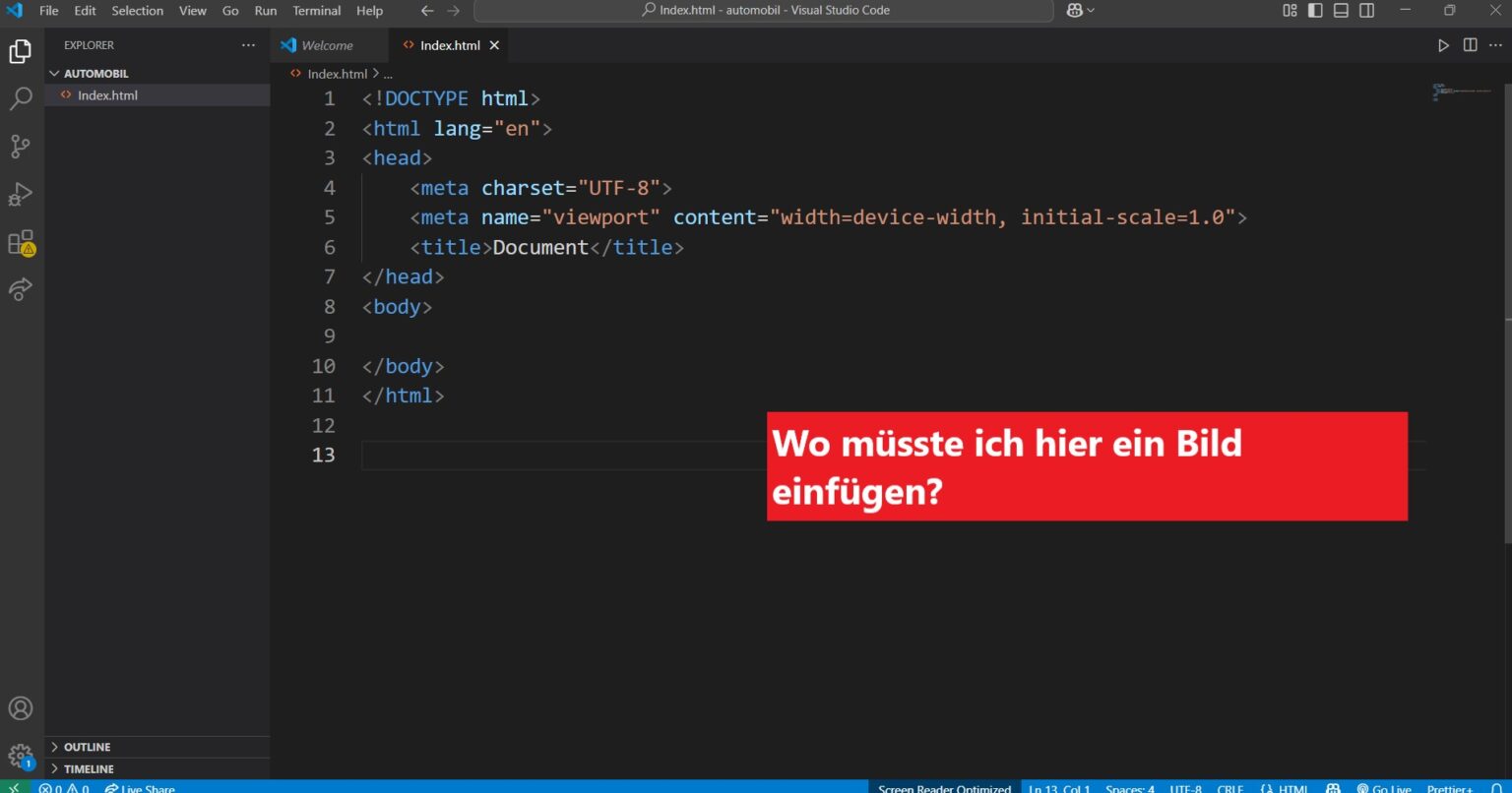Open the Terminal menu
The width and height of the screenshot is (1512, 793).
pos(316,11)
